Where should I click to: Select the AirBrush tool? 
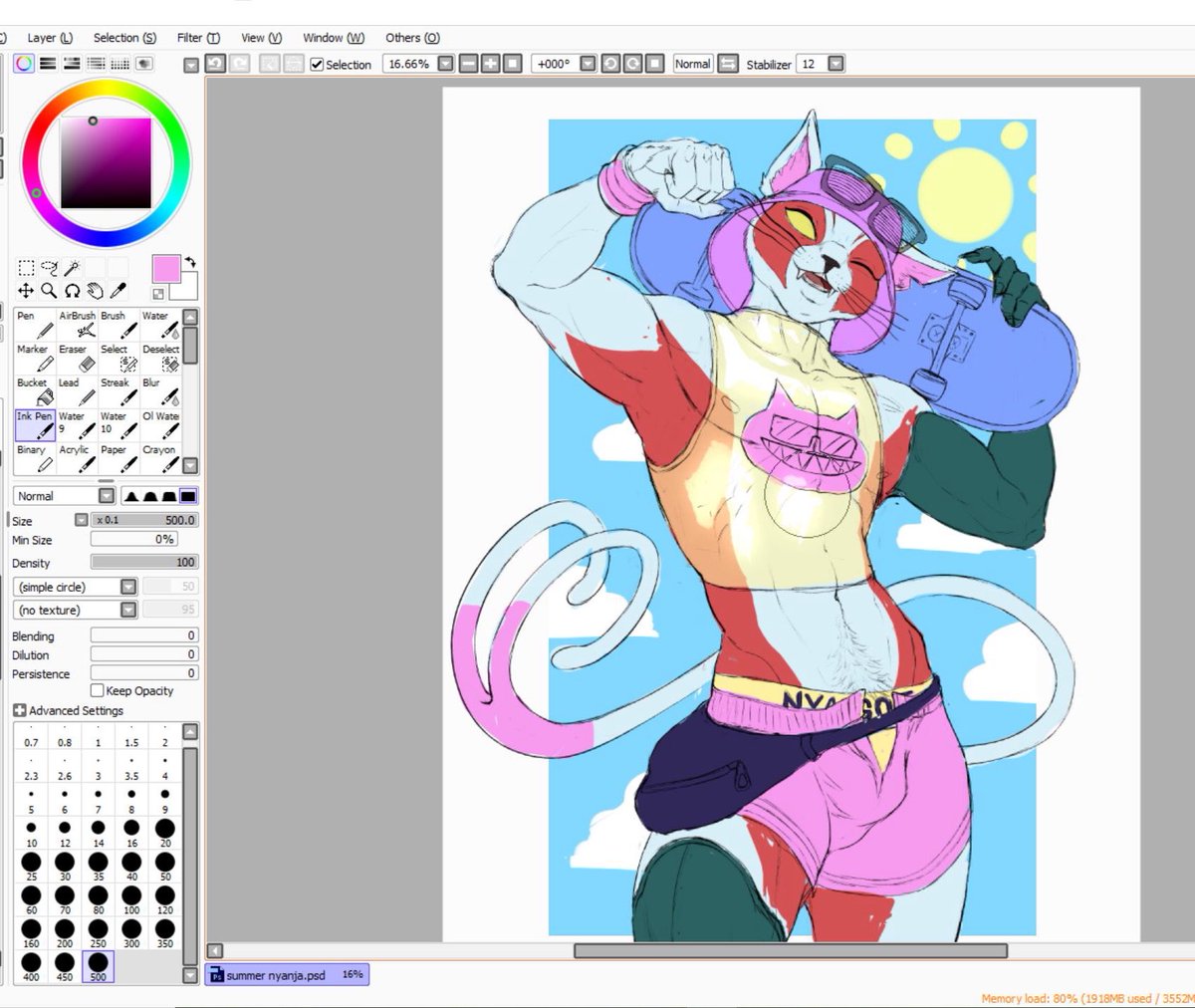pos(77,325)
